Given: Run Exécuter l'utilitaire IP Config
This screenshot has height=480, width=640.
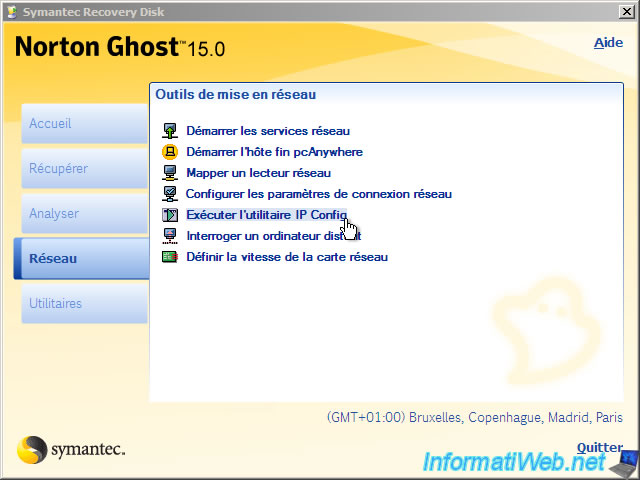Looking at the screenshot, I should pos(267,215).
